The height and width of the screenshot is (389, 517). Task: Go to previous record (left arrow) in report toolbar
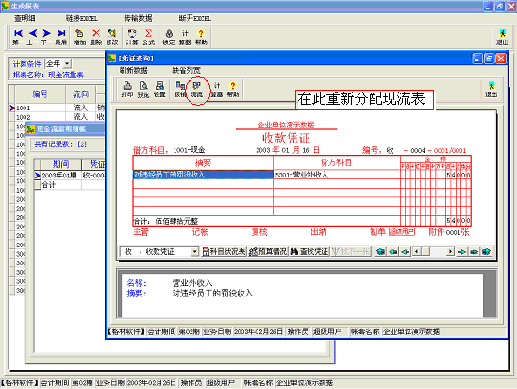(32, 36)
